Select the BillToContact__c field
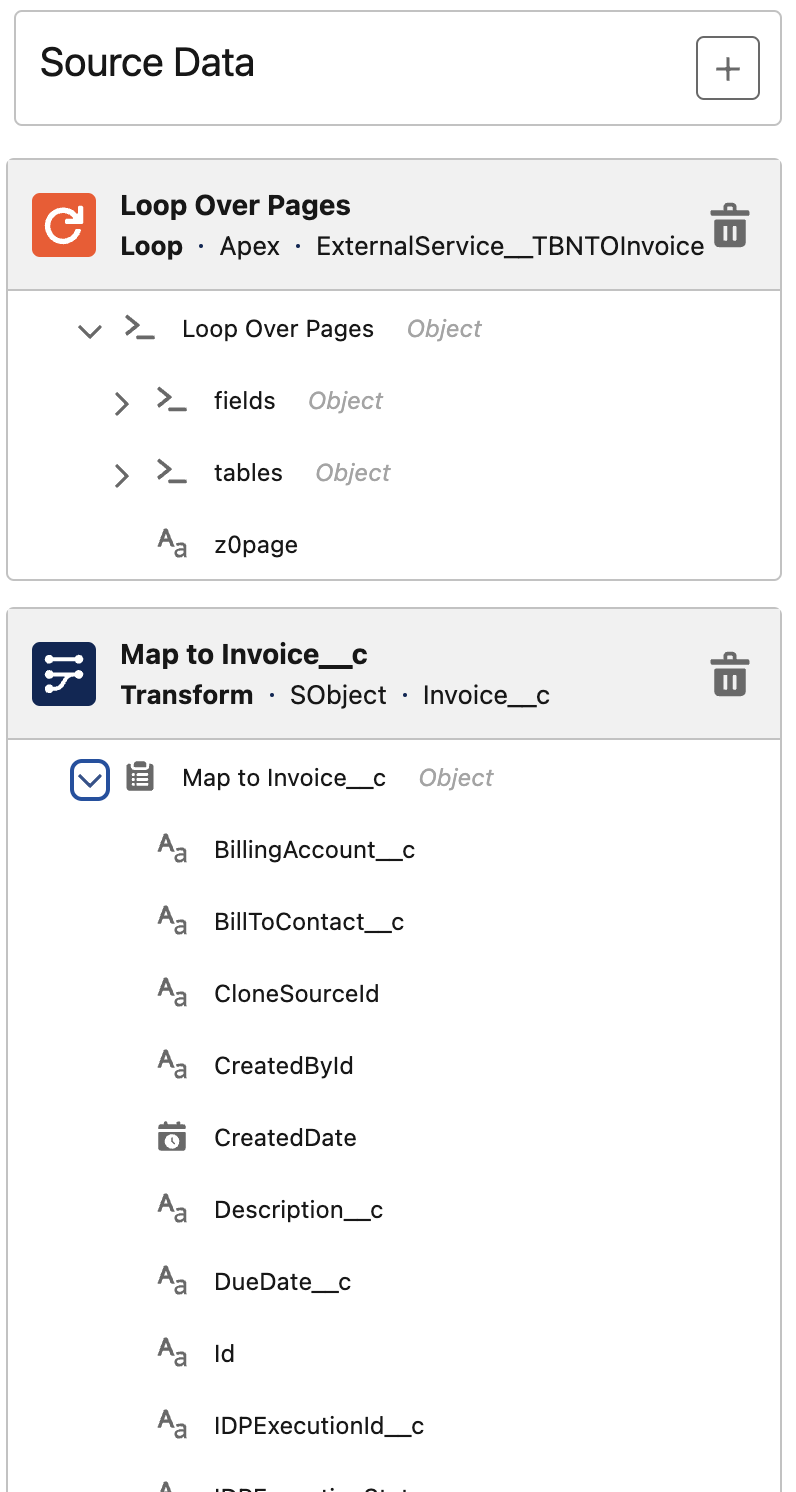The width and height of the screenshot is (796, 1492). tap(309, 922)
